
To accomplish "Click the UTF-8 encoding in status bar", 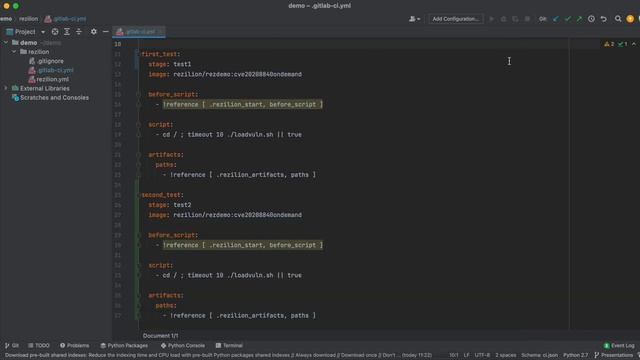I will coord(482,355).
